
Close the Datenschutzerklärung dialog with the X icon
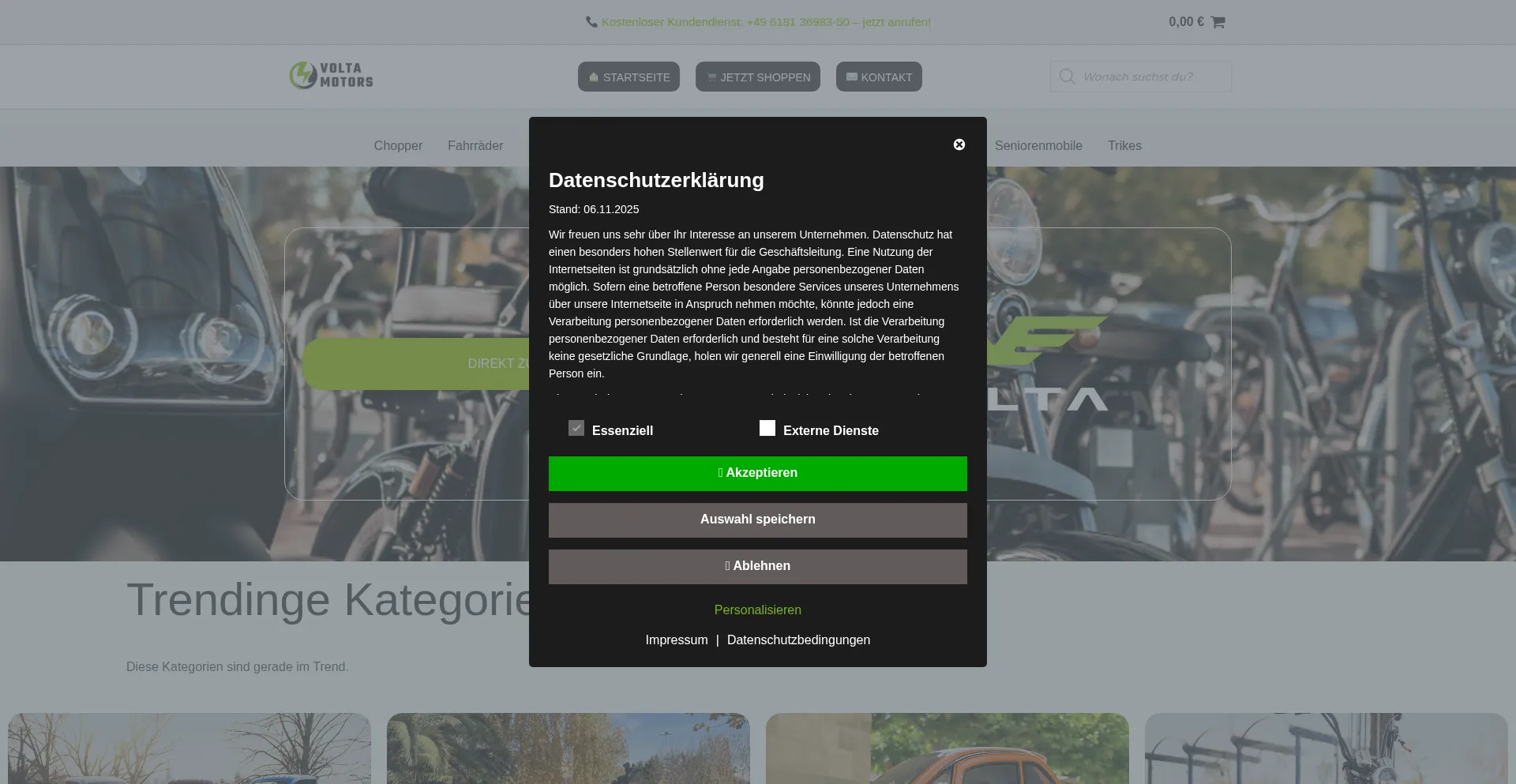(959, 144)
